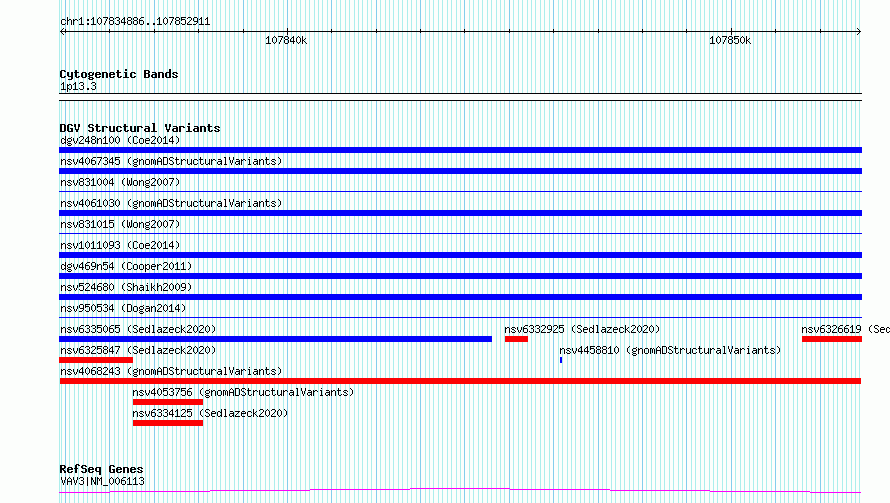Click the red bar under nsv4053756
Viewport: 890px width, 503px height.
pos(168,402)
